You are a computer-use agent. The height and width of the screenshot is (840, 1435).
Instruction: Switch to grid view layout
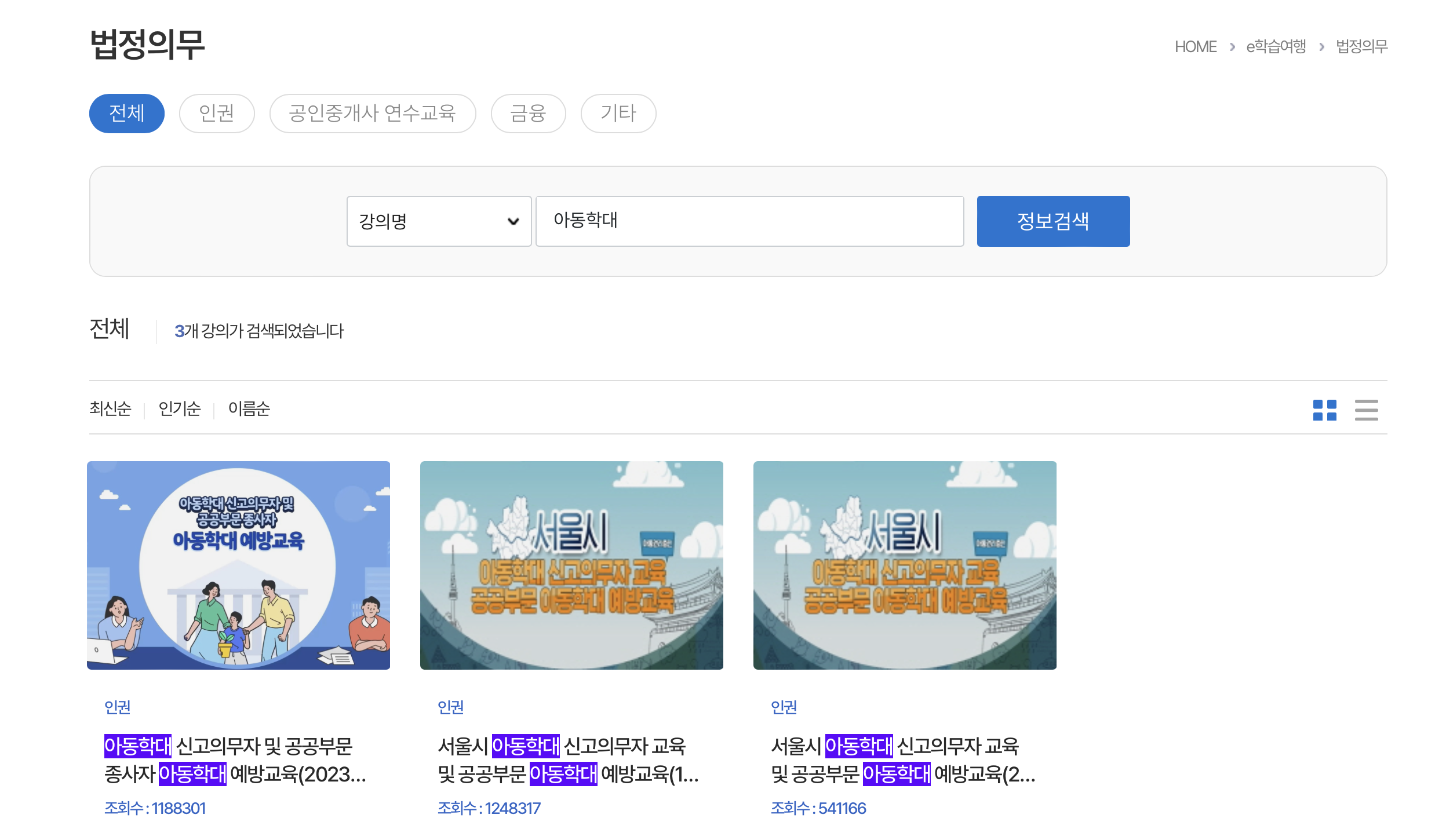1325,410
